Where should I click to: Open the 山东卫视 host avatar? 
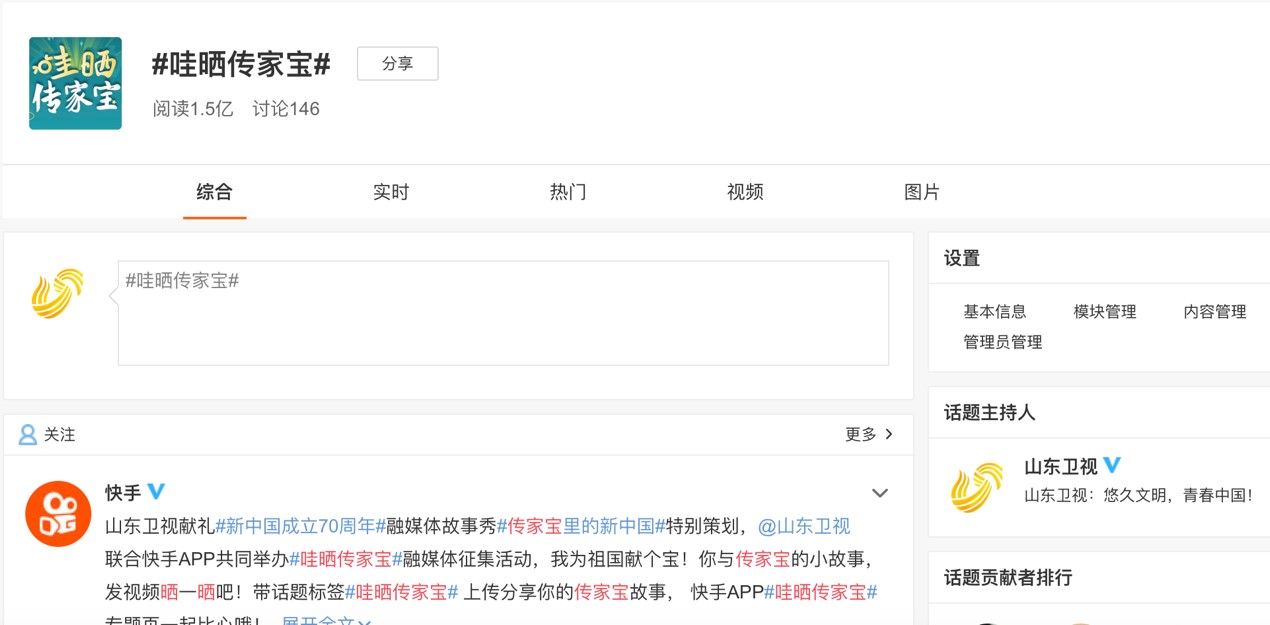tap(976, 487)
